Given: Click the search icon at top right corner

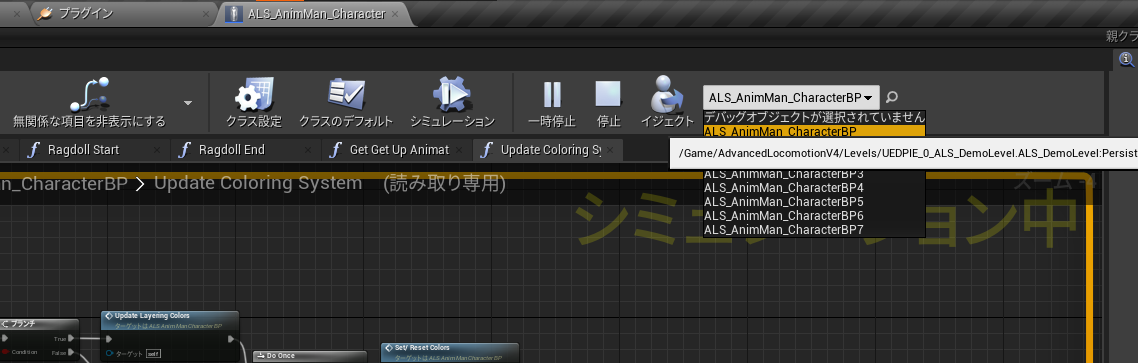Looking at the screenshot, I should click(1126, 60).
